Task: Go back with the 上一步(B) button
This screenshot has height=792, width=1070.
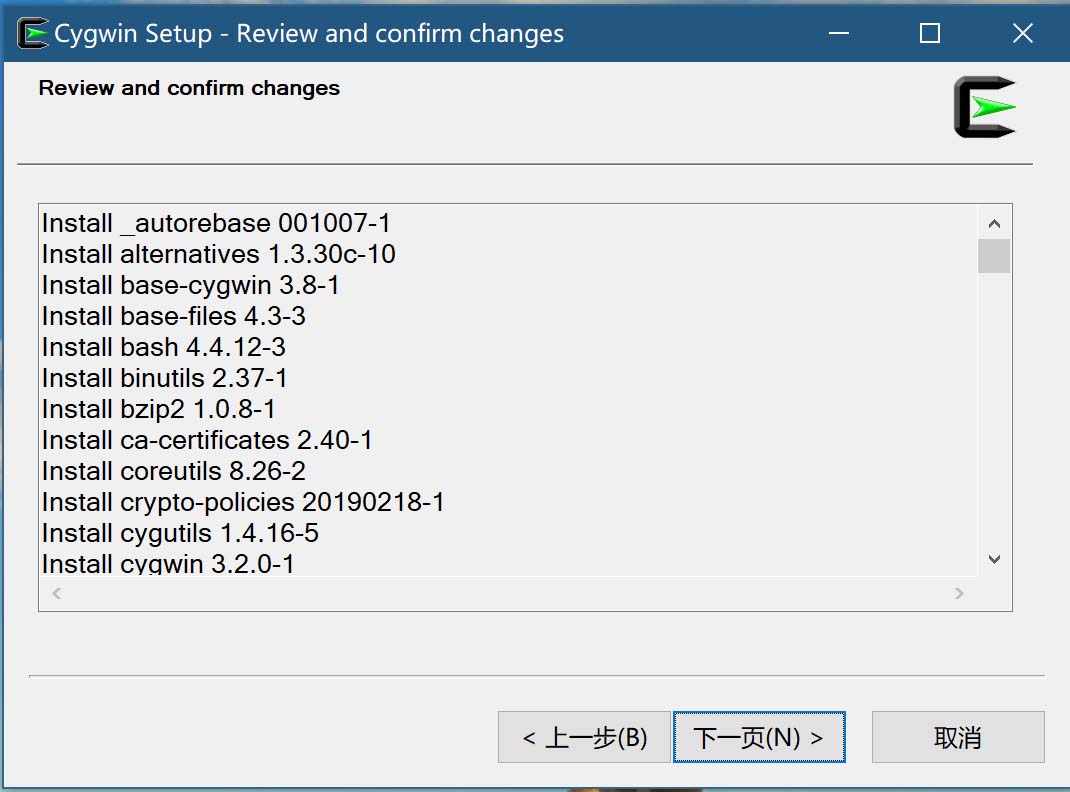Action: coord(584,738)
